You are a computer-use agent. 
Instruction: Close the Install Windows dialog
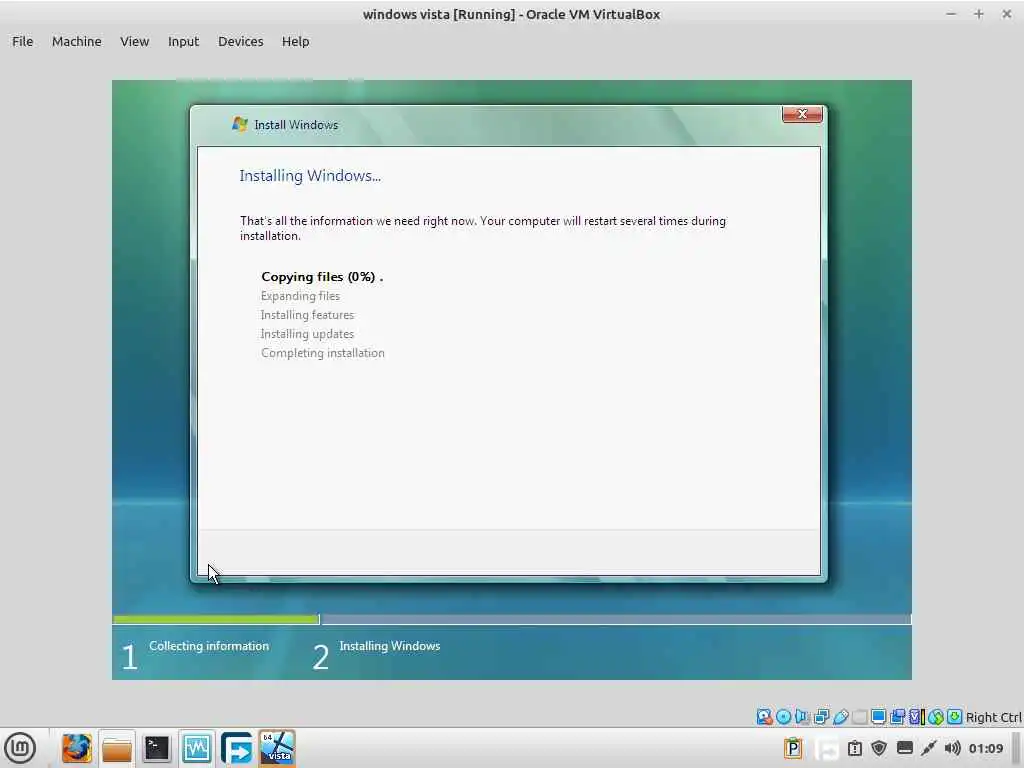802,114
